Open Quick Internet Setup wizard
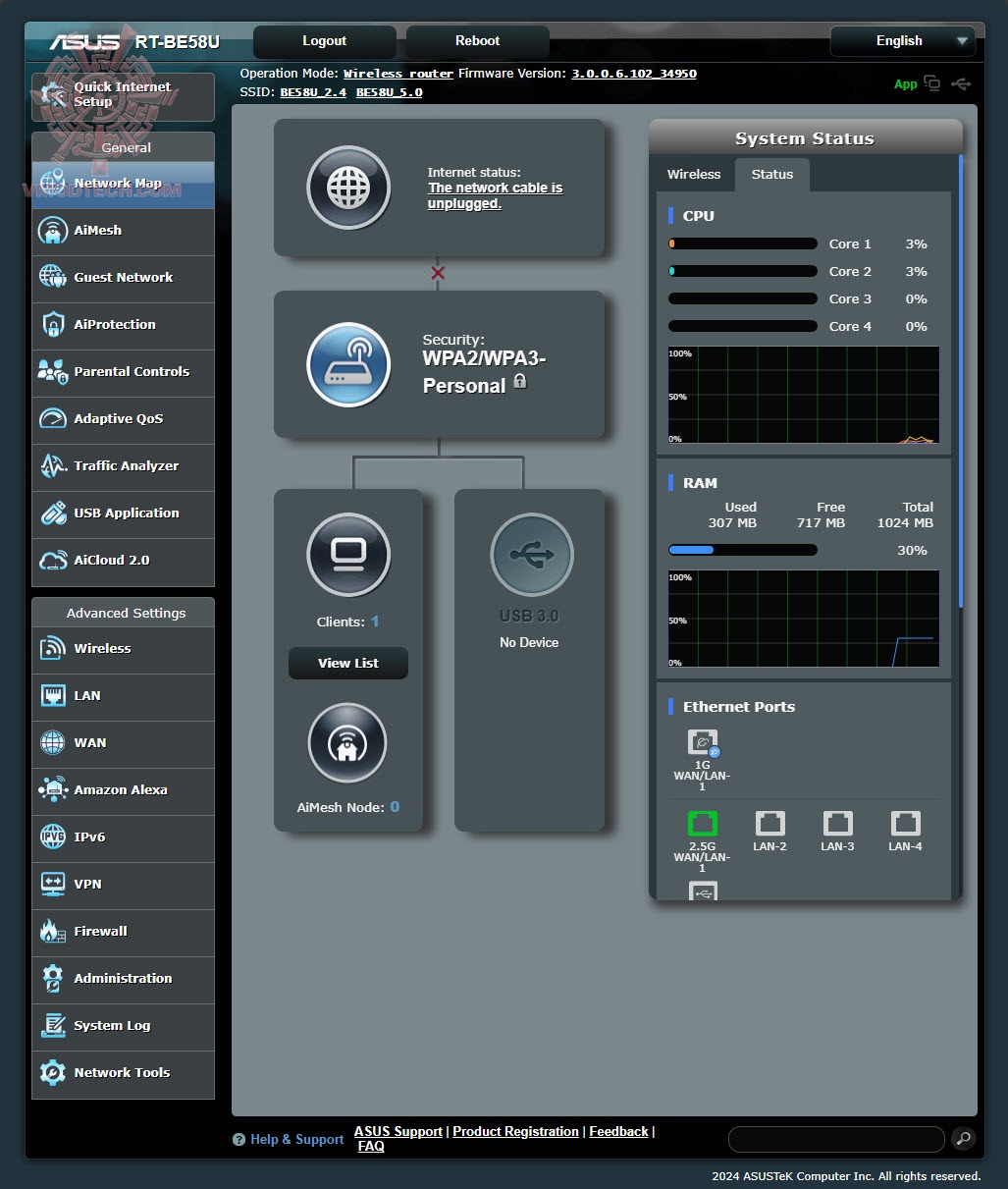Screen dimensions: 1008x1189 (x=123, y=96)
